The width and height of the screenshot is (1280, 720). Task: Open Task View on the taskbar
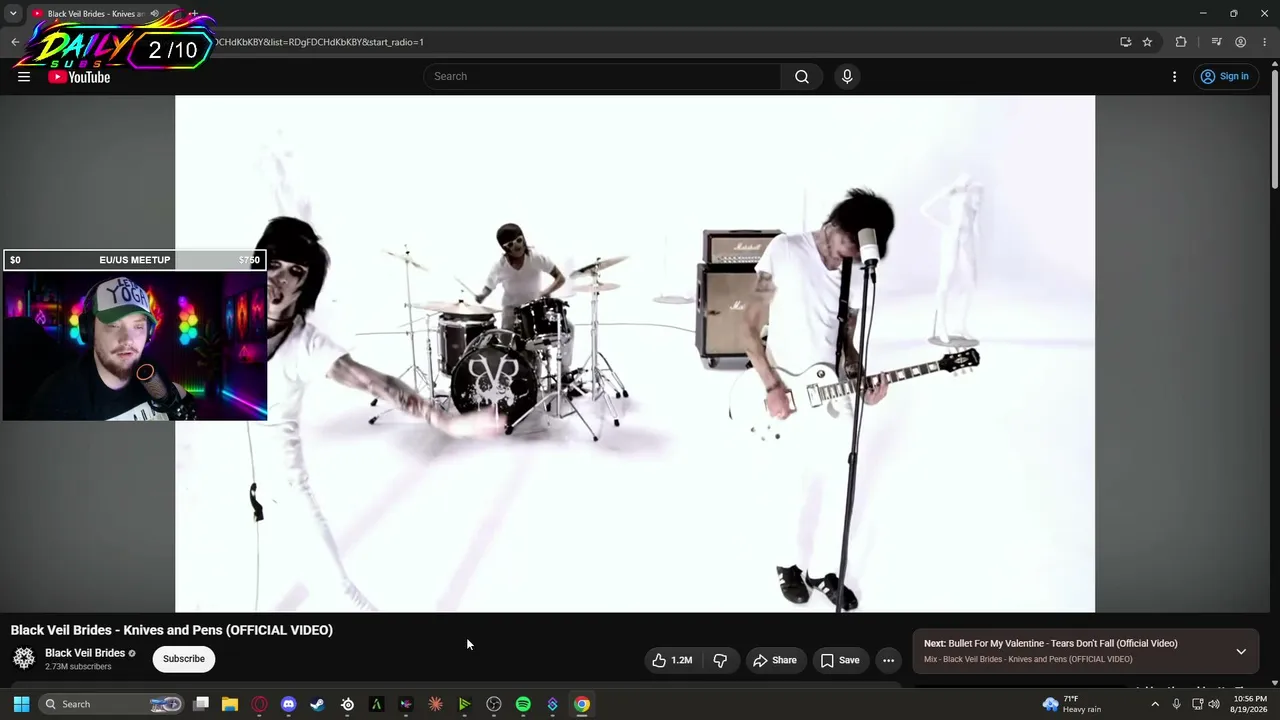201,704
